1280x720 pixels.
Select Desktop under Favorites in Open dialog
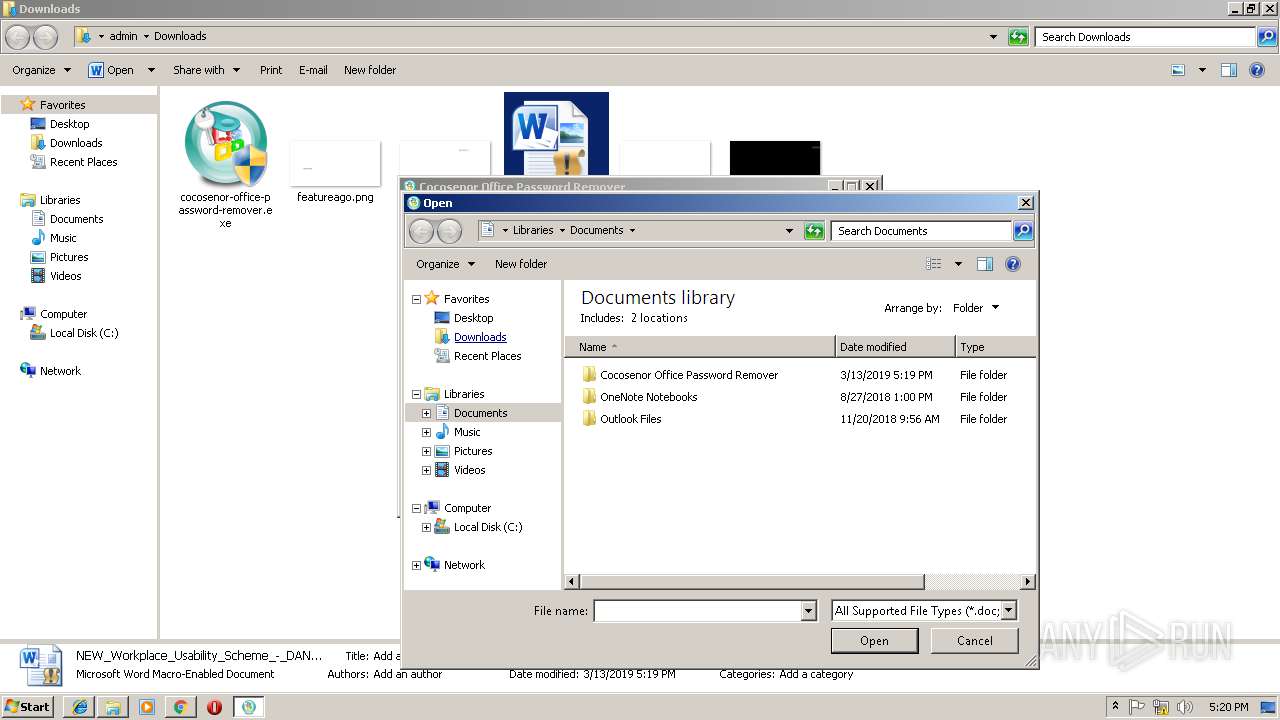pyautogui.click(x=473, y=318)
